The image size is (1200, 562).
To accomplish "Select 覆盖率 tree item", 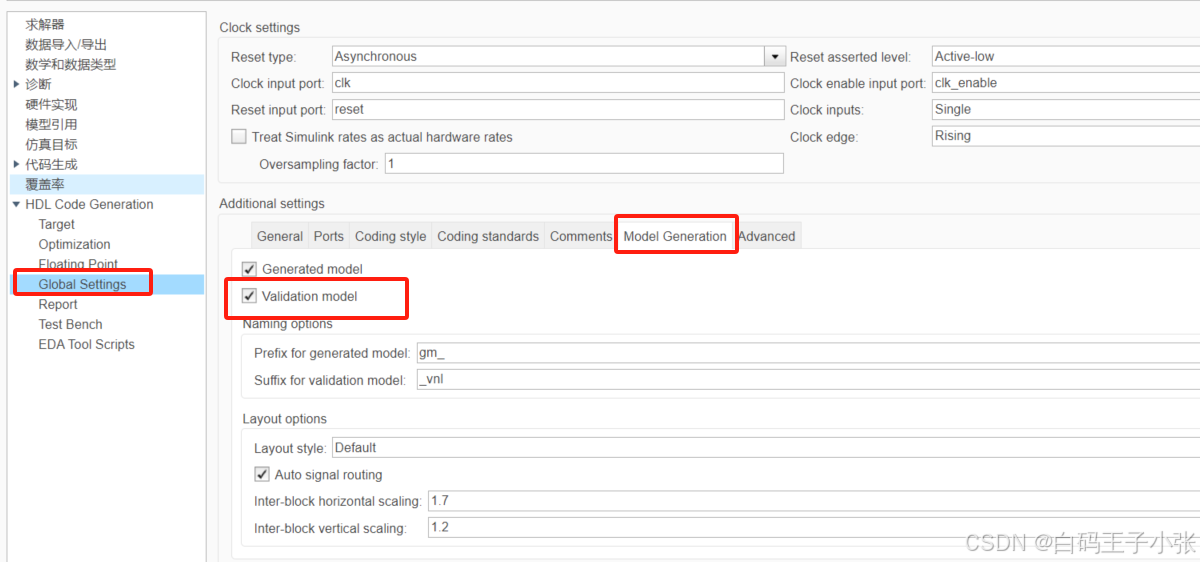I will pos(45,184).
